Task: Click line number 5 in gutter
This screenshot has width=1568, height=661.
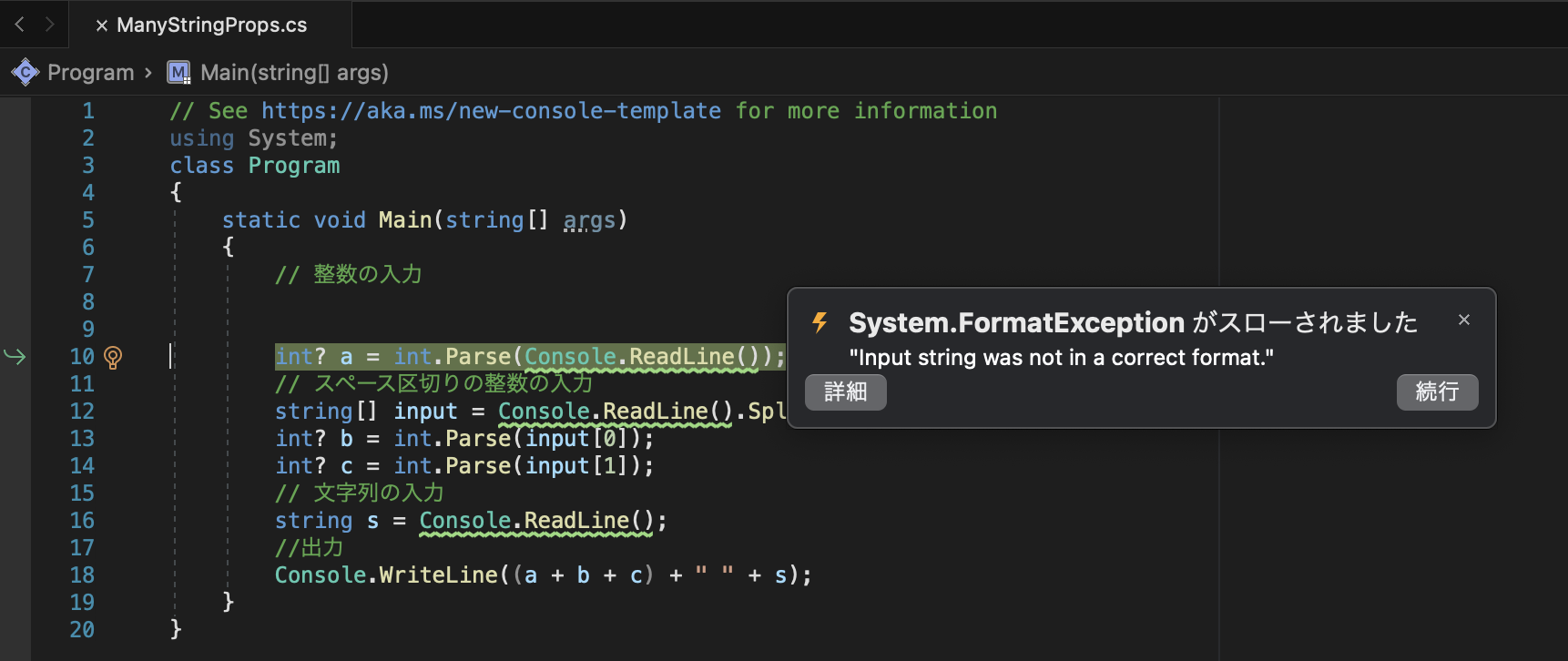Action: 88,220
